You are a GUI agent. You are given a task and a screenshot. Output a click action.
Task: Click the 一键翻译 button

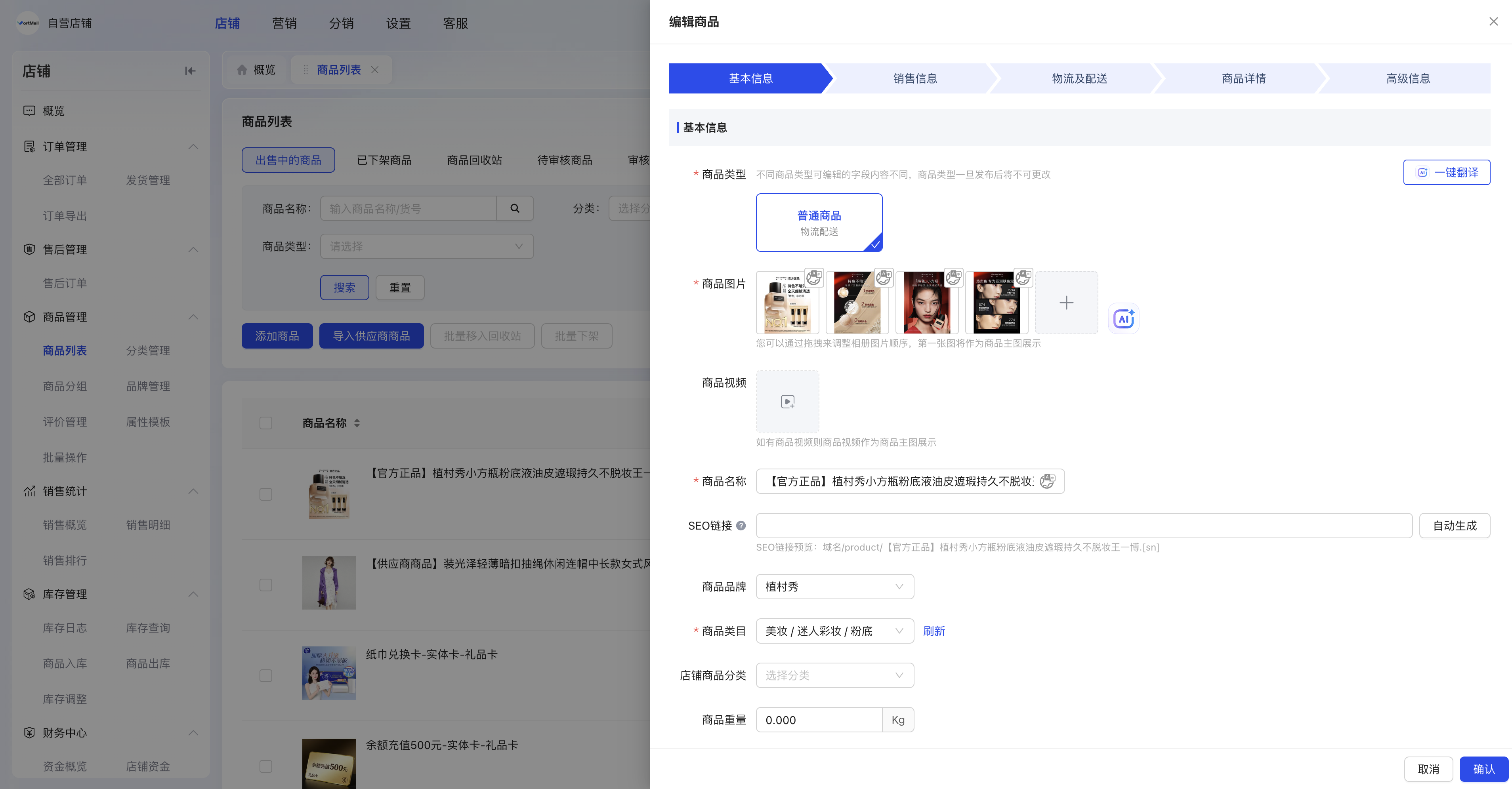(1446, 172)
